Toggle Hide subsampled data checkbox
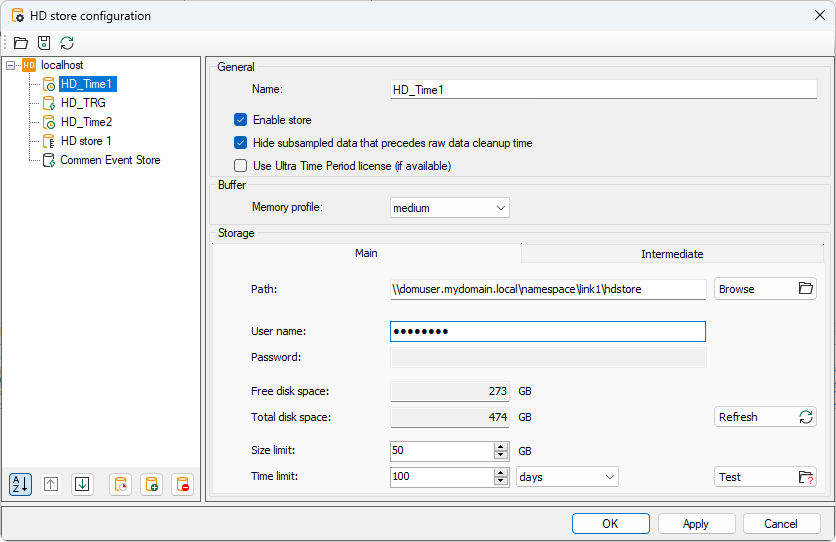 click(240, 143)
